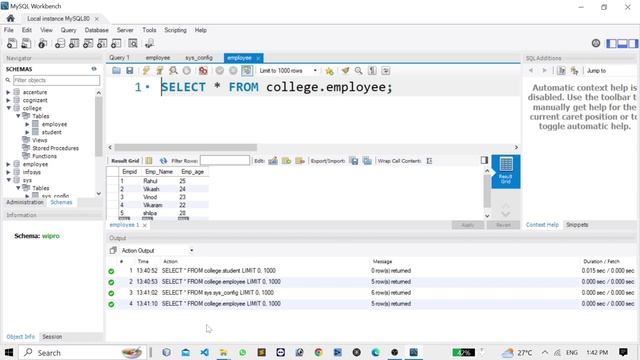The width and height of the screenshot is (640, 360).
Task: Open a script file in the query editor
Action: pyautogui.click(x=116, y=71)
